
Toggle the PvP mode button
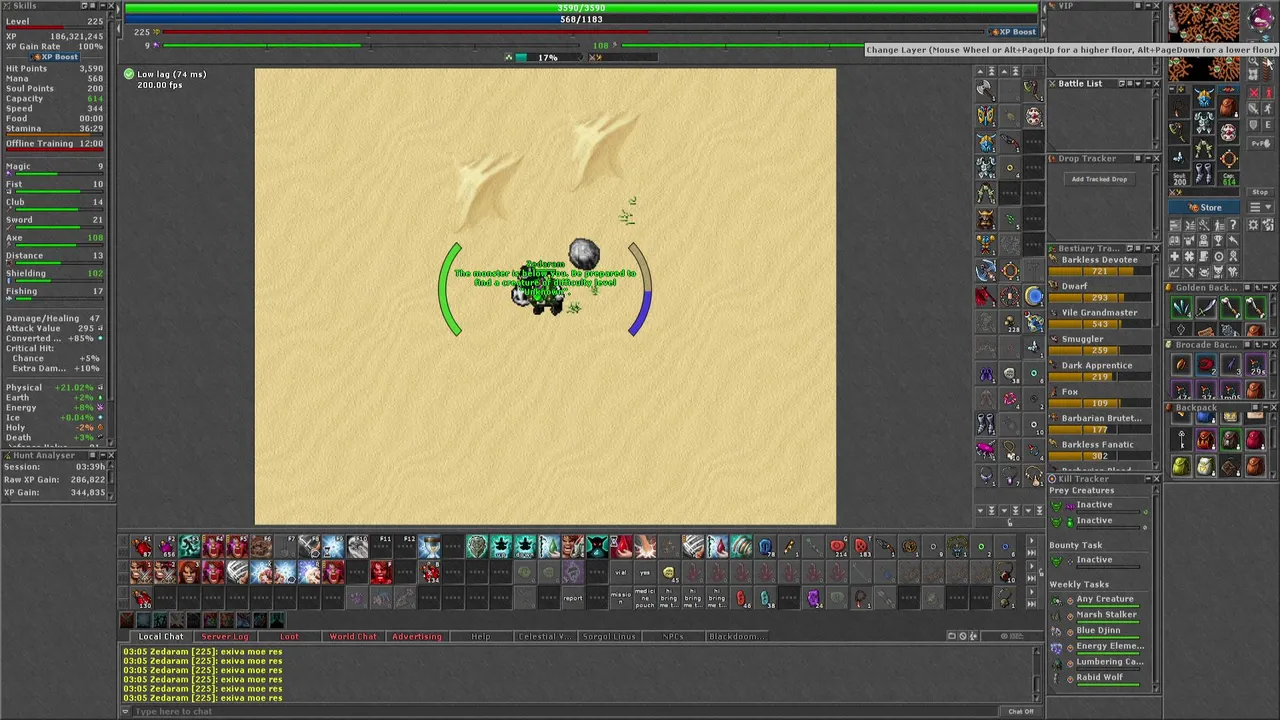(1261, 144)
